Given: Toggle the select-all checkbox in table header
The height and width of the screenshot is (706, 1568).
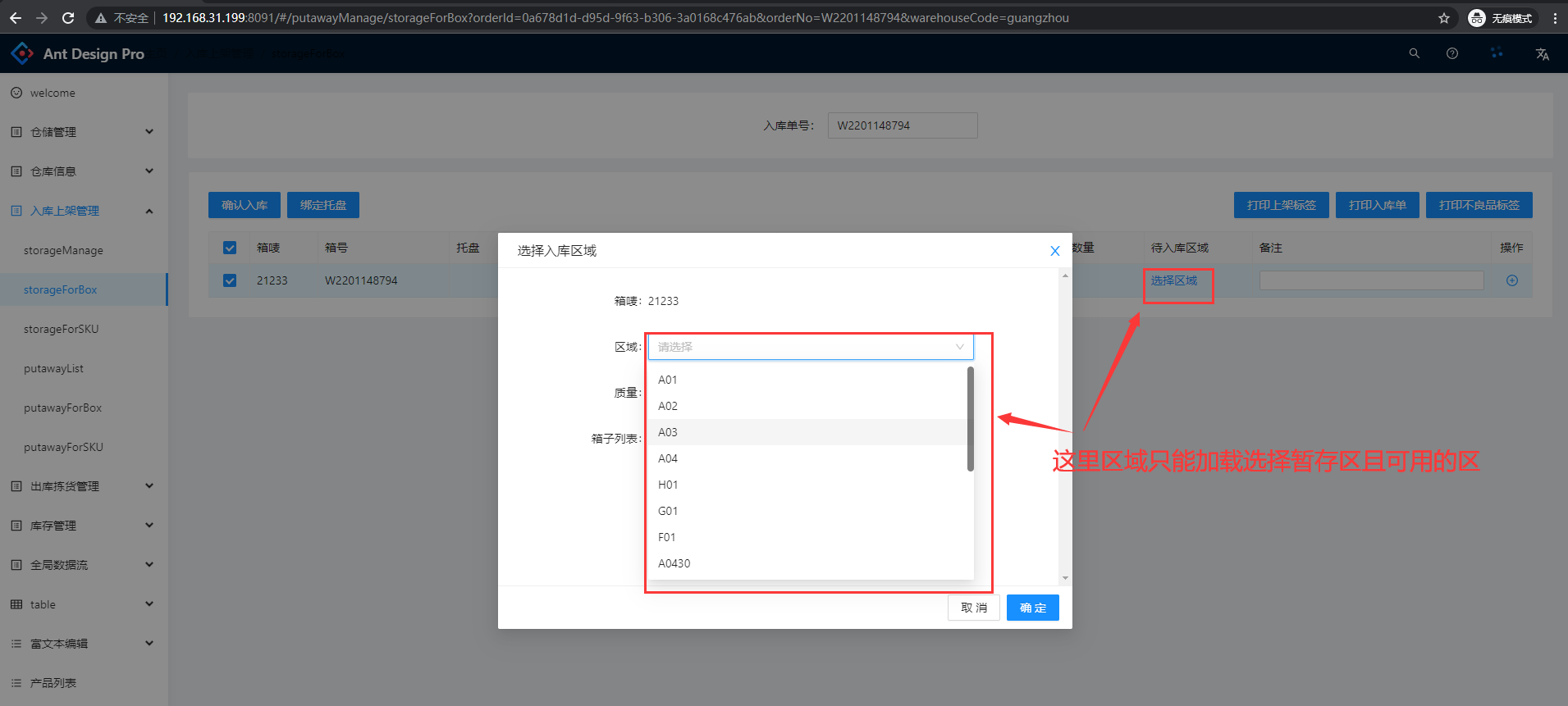Looking at the screenshot, I should pos(230,248).
